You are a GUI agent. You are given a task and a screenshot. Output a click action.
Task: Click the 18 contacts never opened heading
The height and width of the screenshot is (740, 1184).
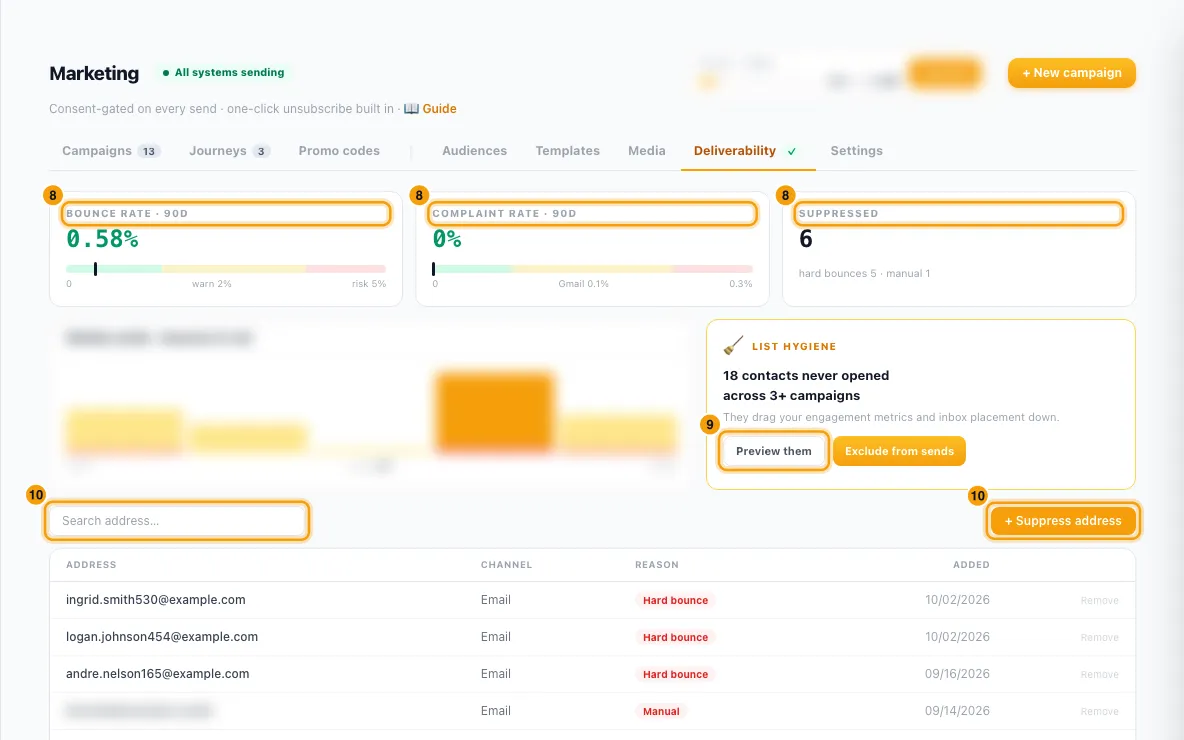[x=806, y=386]
